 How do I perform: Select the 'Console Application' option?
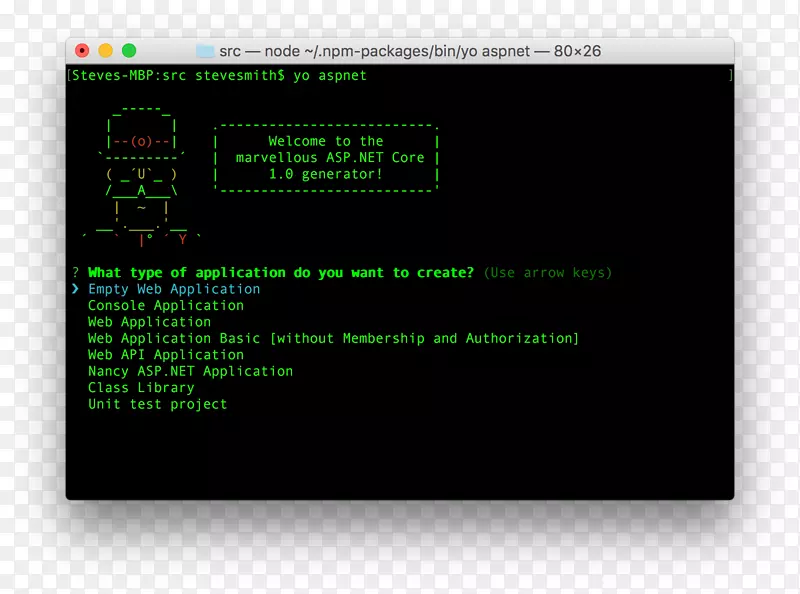click(166, 306)
